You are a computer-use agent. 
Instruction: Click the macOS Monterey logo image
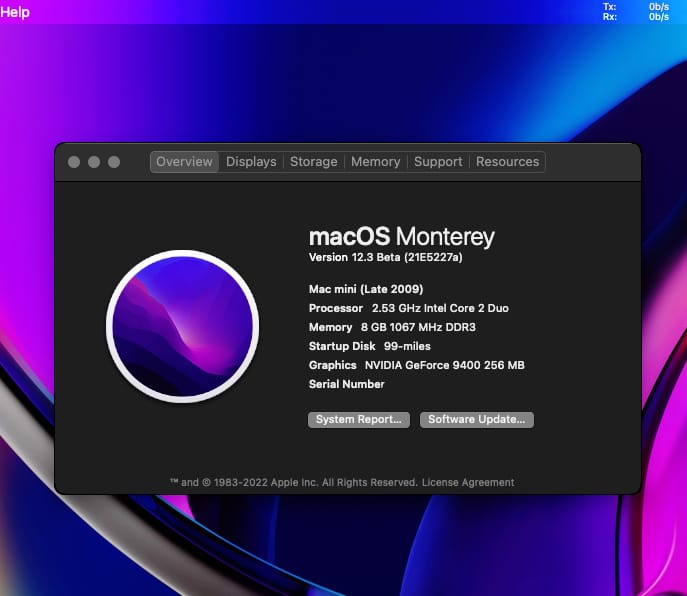tap(182, 326)
